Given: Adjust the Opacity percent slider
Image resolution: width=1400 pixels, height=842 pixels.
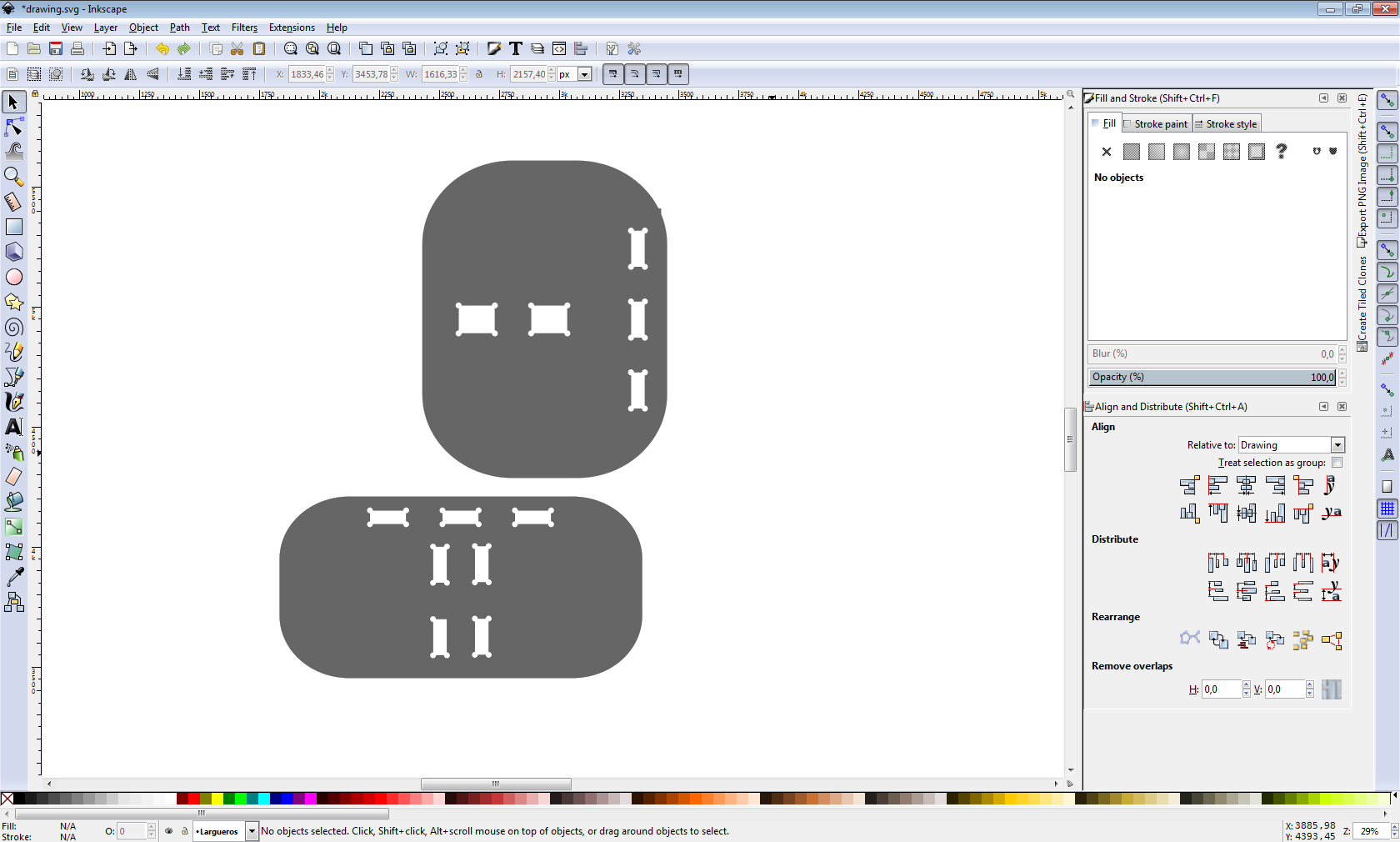Looking at the screenshot, I should (x=1212, y=378).
